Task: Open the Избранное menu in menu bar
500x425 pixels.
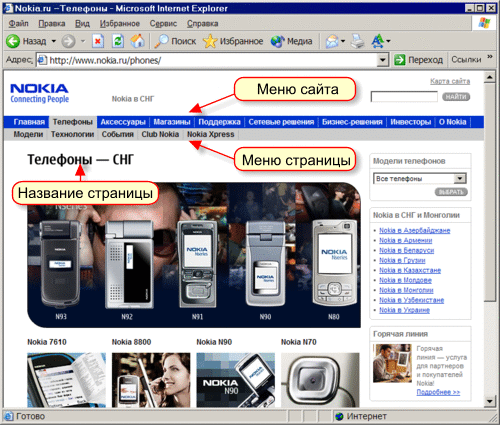Action: point(120,24)
